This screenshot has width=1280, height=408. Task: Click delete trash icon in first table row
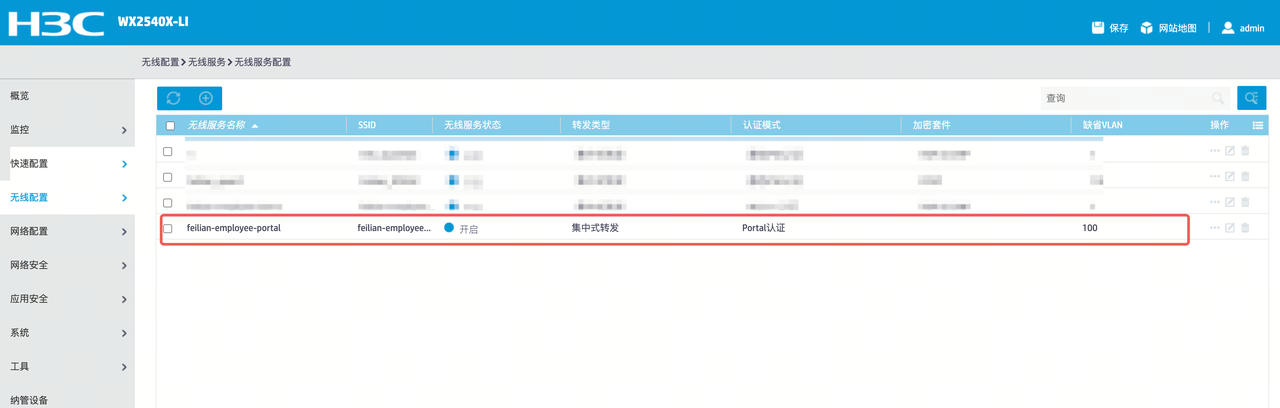point(1245,151)
